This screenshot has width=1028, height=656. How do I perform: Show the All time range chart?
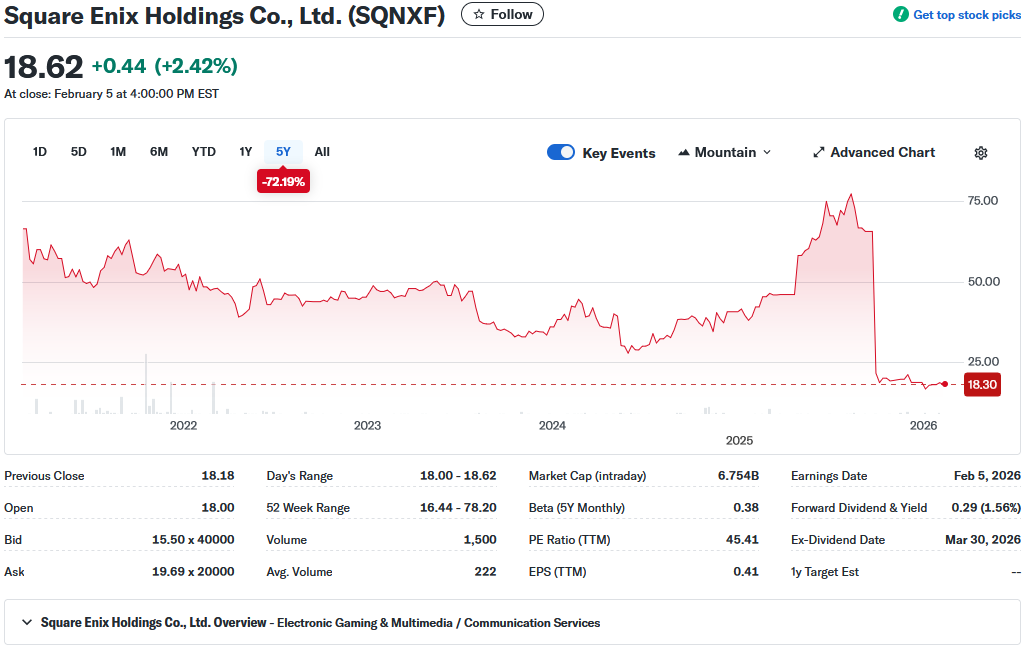click(x=322, y=152)
